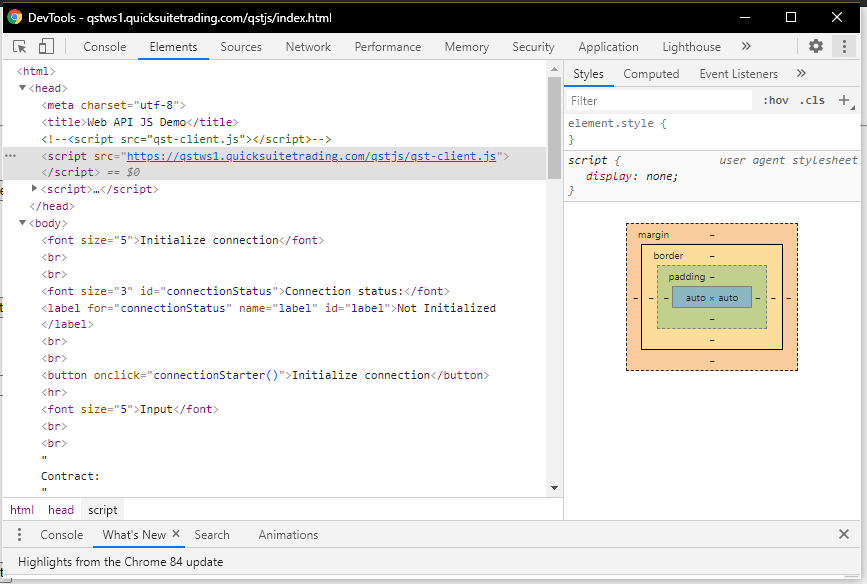The width and height of the screenshot is (867, 584).
Task: Show more main tabs chevron
Action: pos(746,46)
